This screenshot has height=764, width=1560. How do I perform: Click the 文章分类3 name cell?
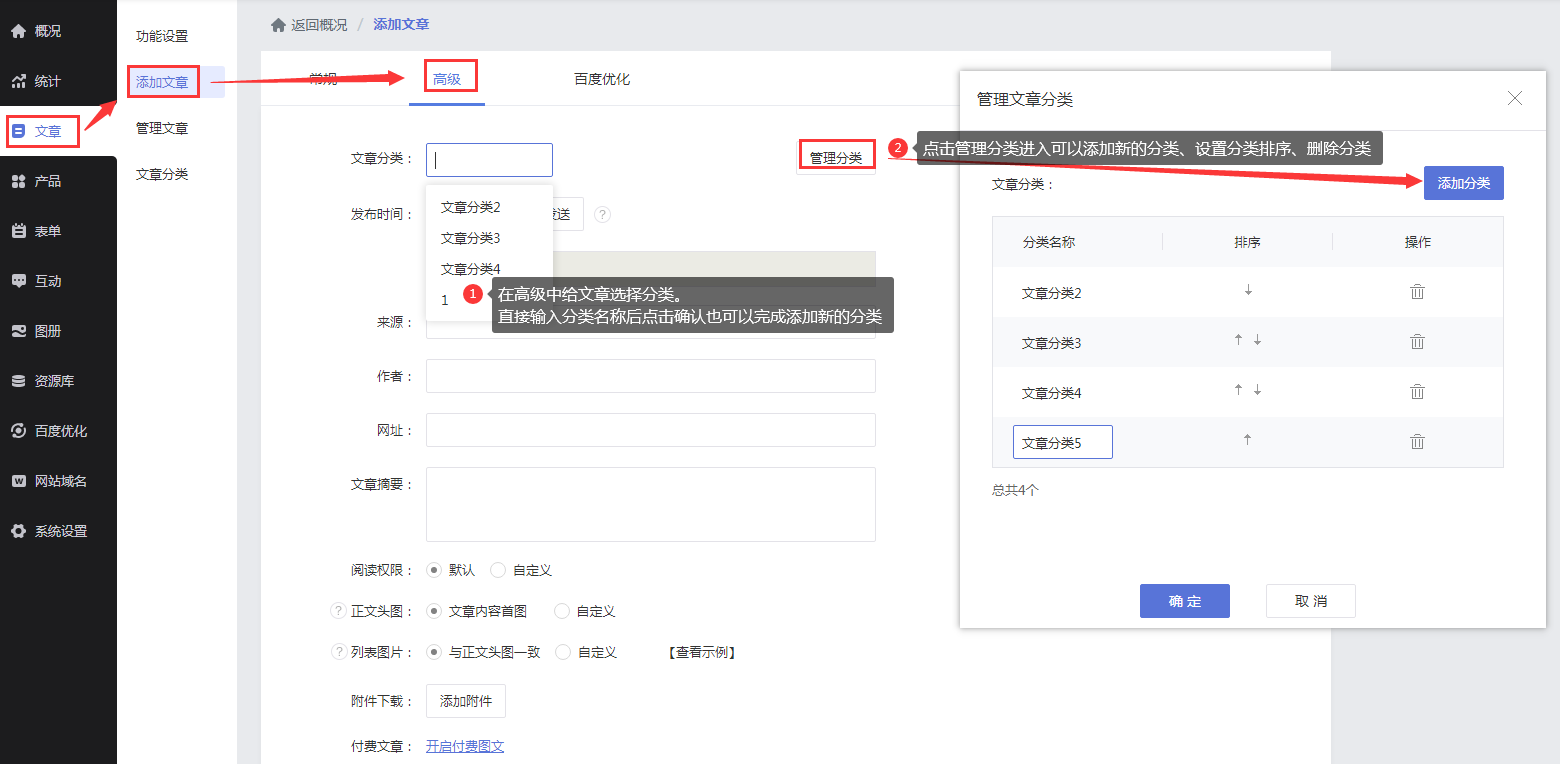(1052, 343)
